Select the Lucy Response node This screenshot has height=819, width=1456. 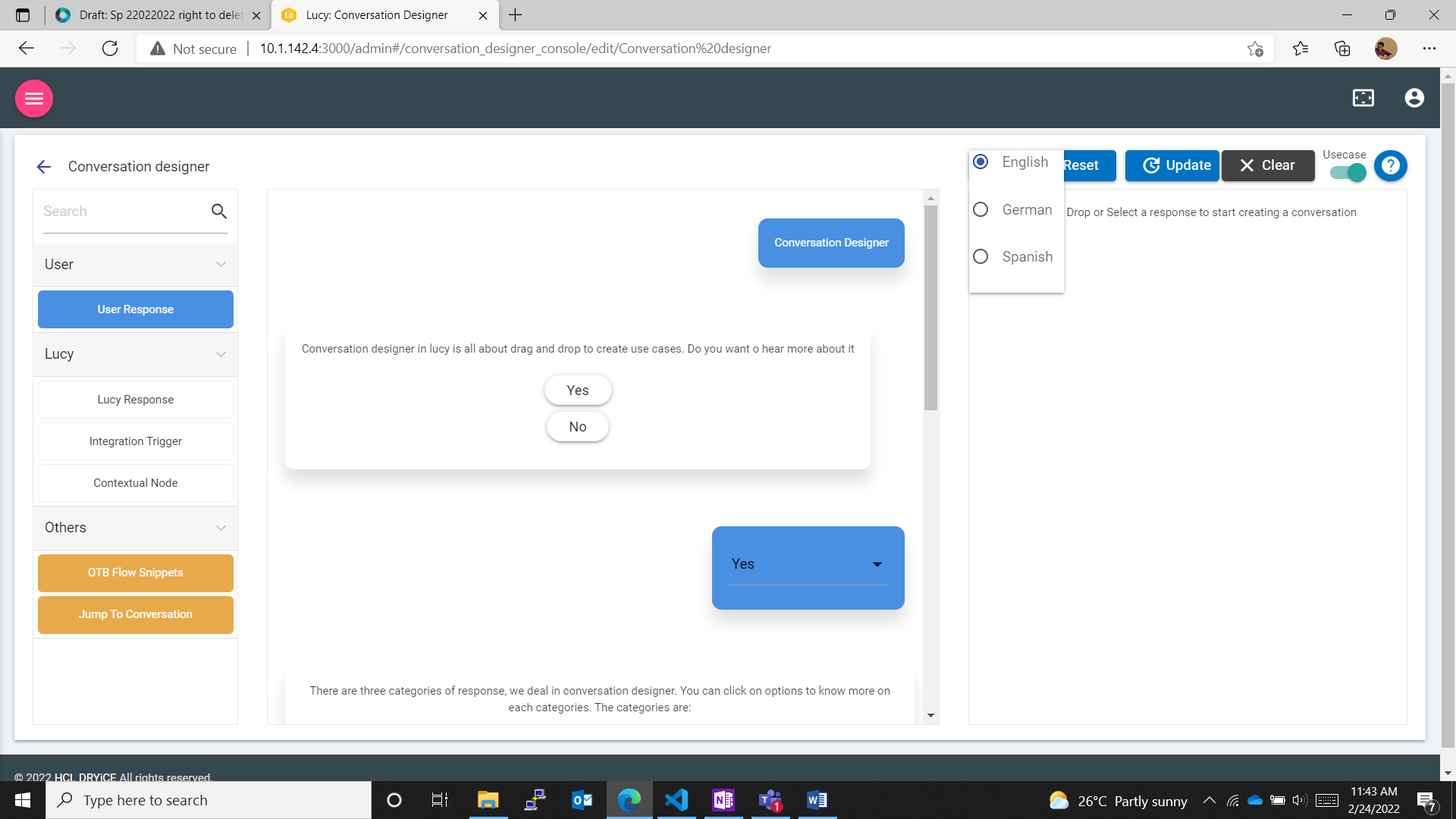[136, 400]
